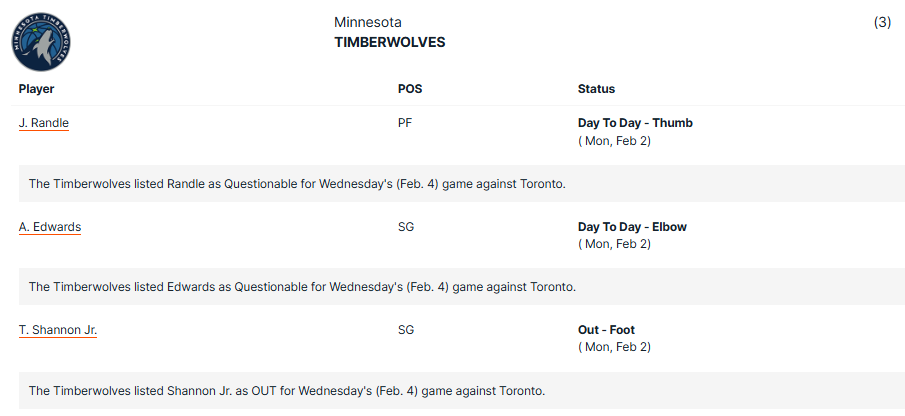Open T. Shannon Jr. player link
Viewport: 905px width, 416px height.
click(58, 330)
